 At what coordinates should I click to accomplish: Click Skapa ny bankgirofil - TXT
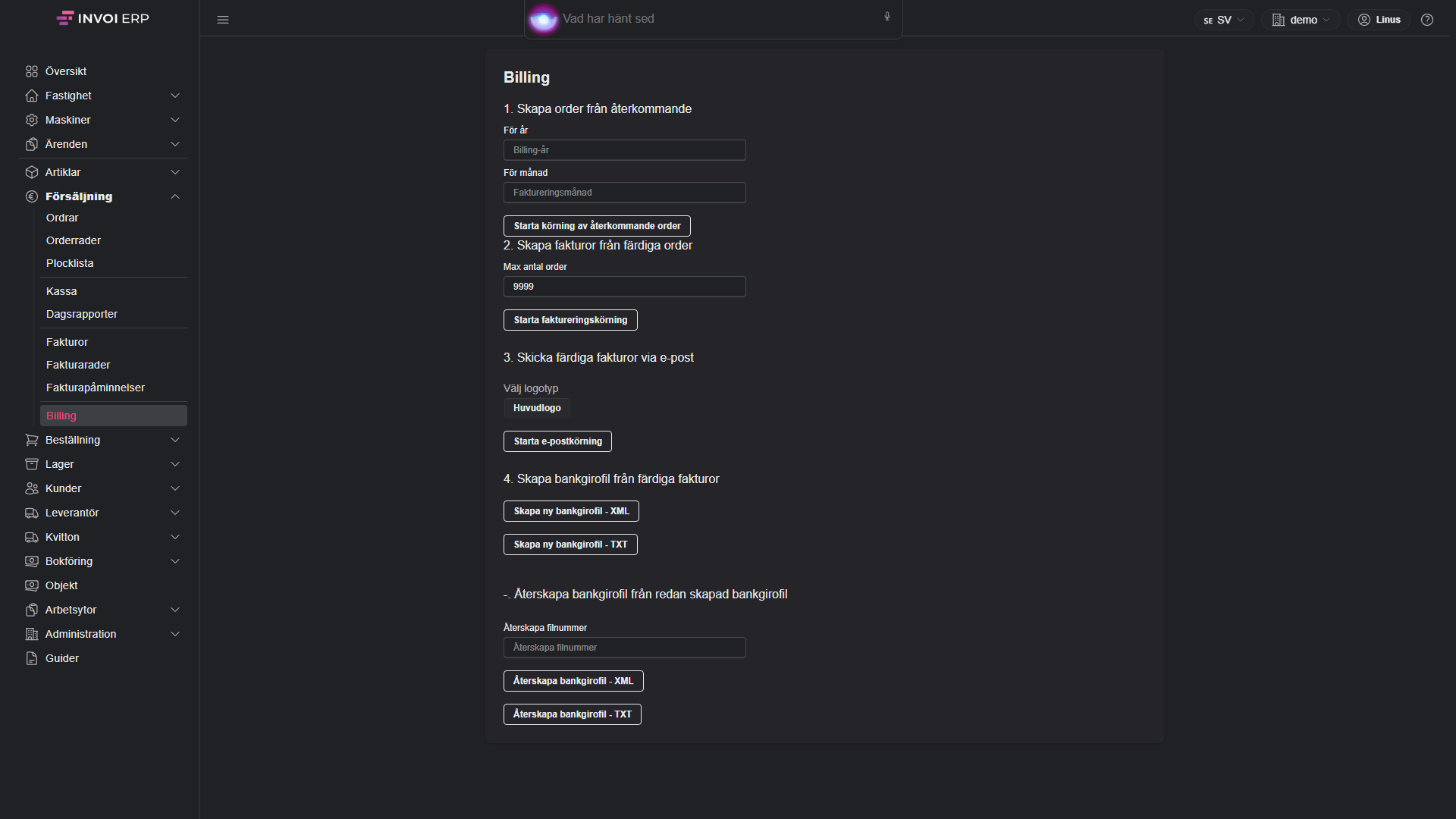coord(570,544)
